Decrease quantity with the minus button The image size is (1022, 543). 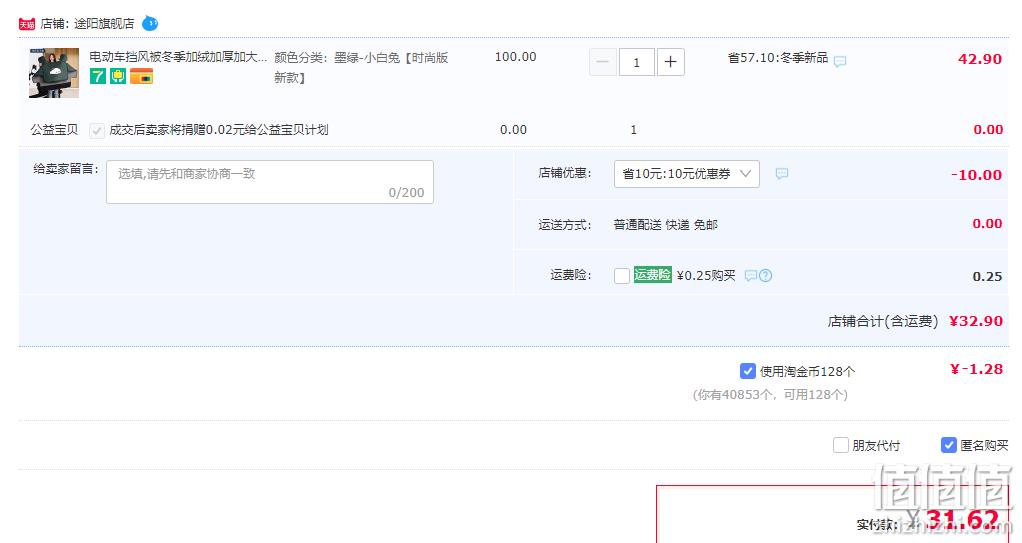tap(603, 63)
